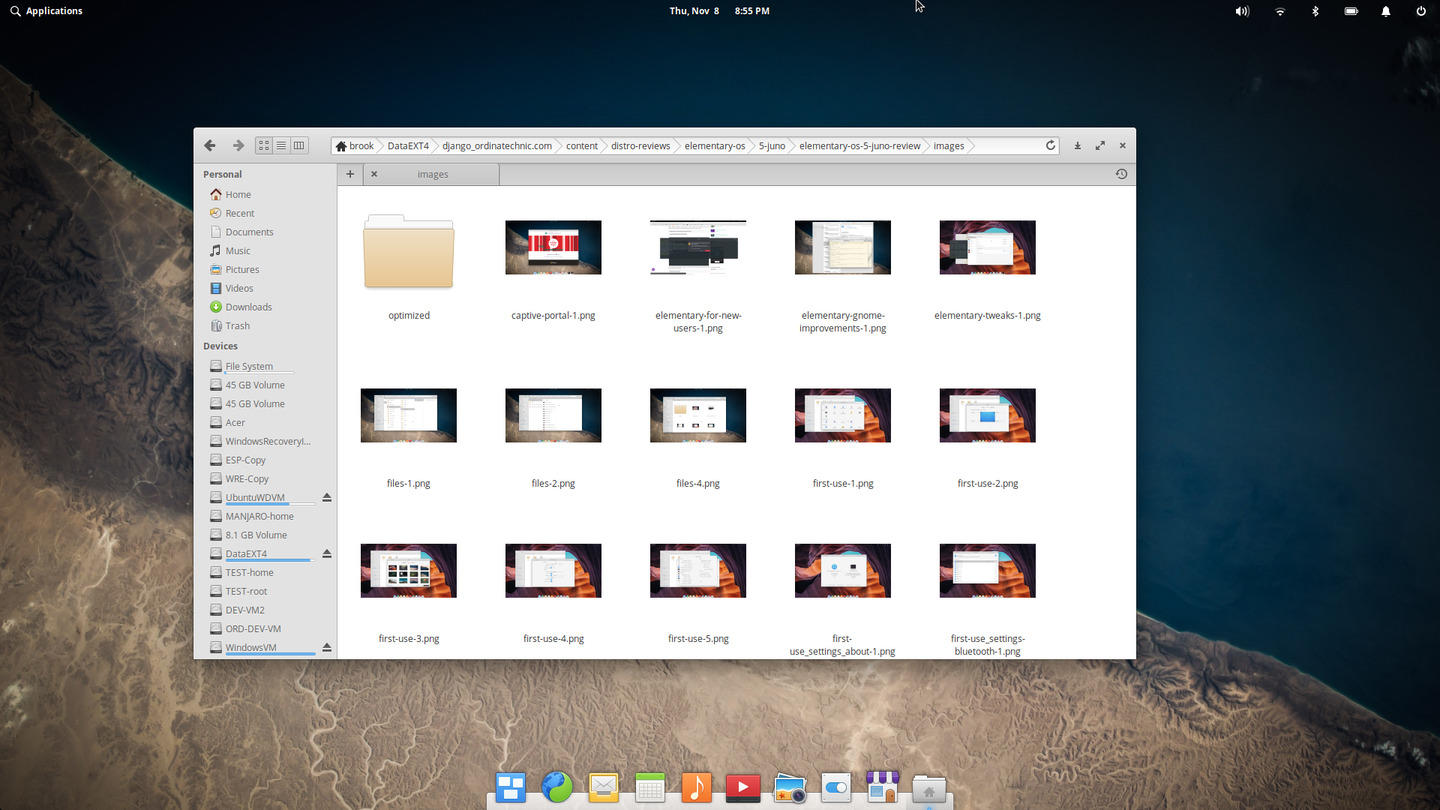Select elementary-tweaks-1.png thumbnail
Image resolution: width=1440 pixels, height=810 pixels.
point(988,247)
